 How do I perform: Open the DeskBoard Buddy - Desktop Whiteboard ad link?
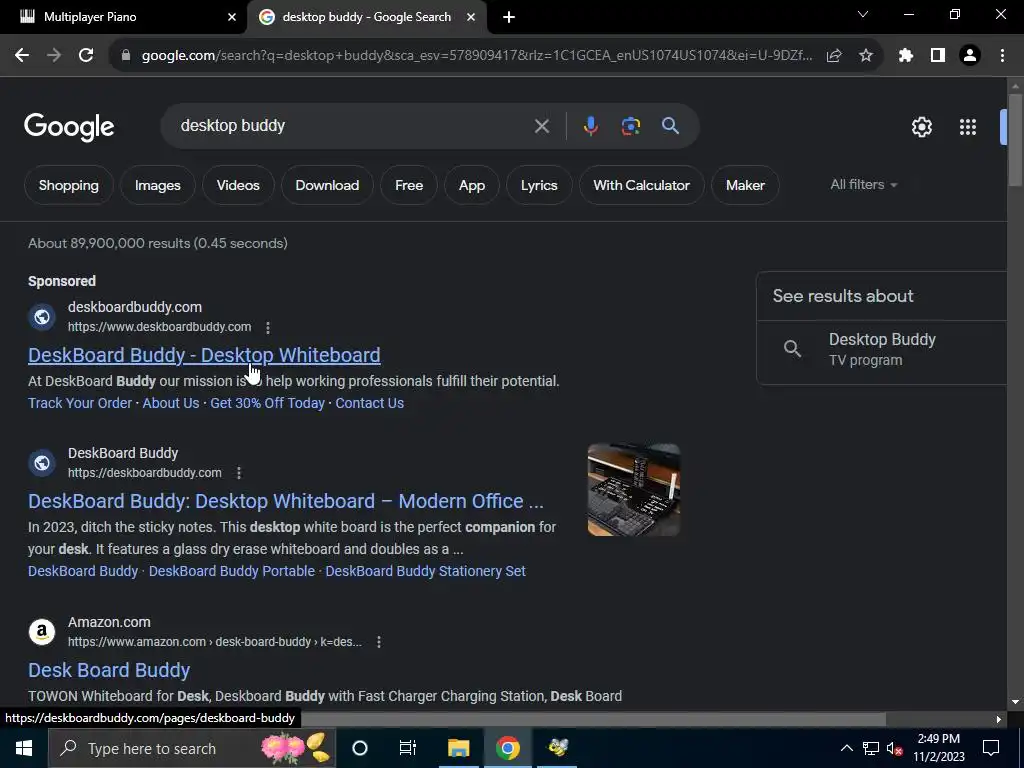(204, 355)
